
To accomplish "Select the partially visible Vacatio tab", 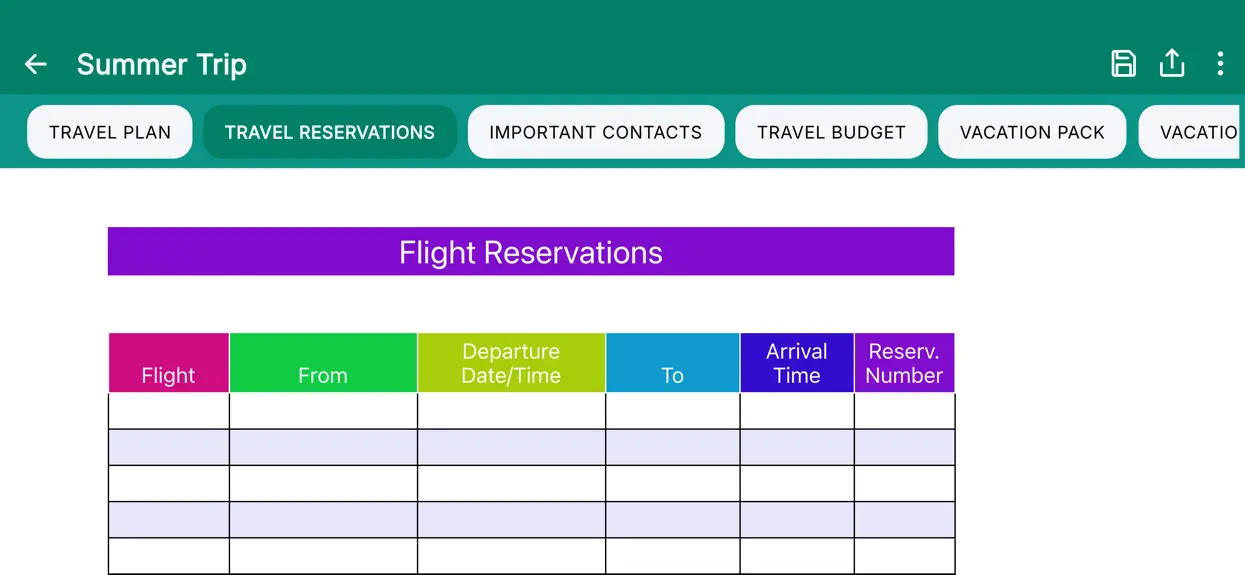I will click(1192, 132).
